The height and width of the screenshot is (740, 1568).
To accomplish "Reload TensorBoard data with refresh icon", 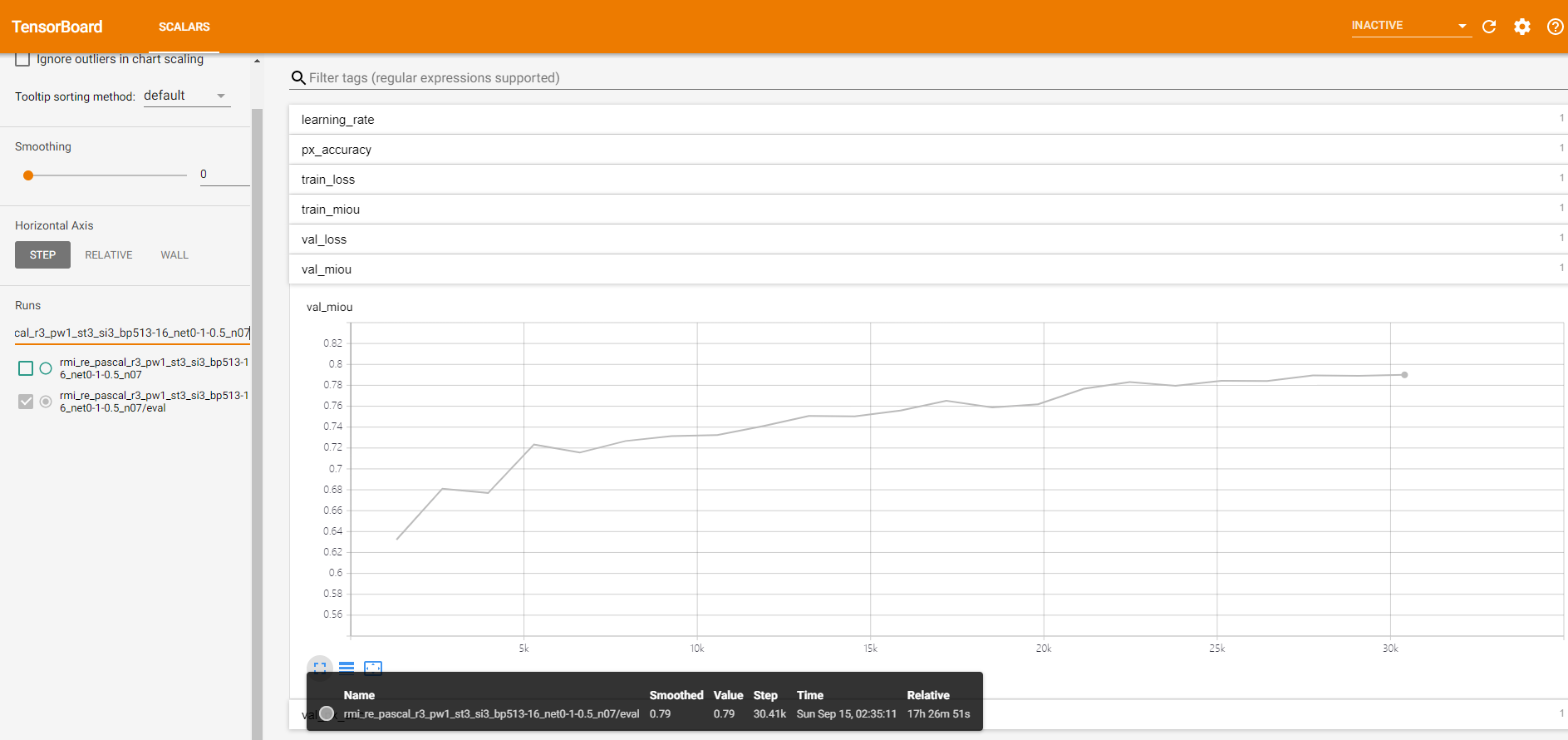I will [x=1489, y=27].
